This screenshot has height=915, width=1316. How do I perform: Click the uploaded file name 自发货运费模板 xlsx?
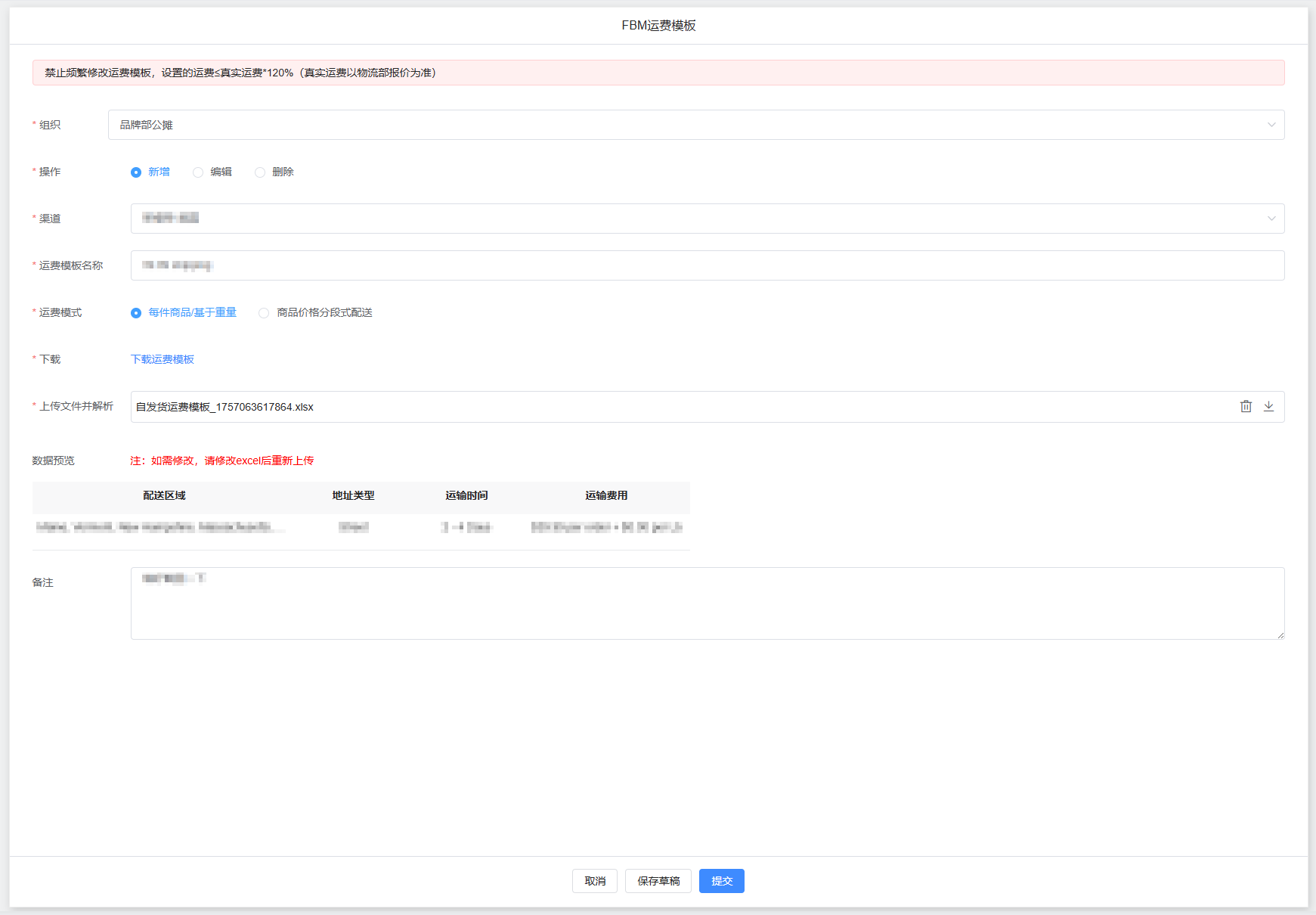tap(224, 407)
